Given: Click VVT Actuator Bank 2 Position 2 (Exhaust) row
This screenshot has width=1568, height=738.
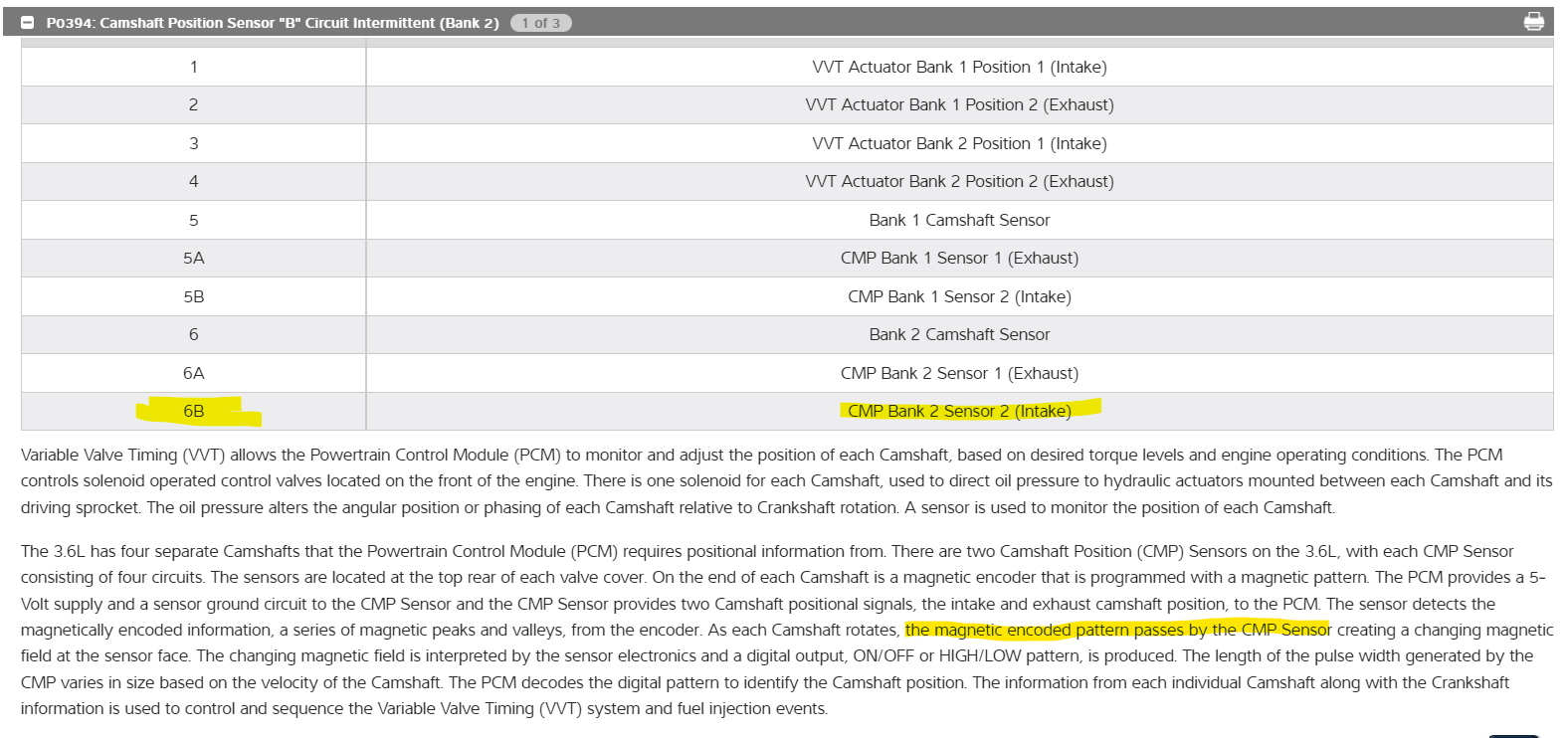Looking at the screenshot, I should click(x=959, y=181).
